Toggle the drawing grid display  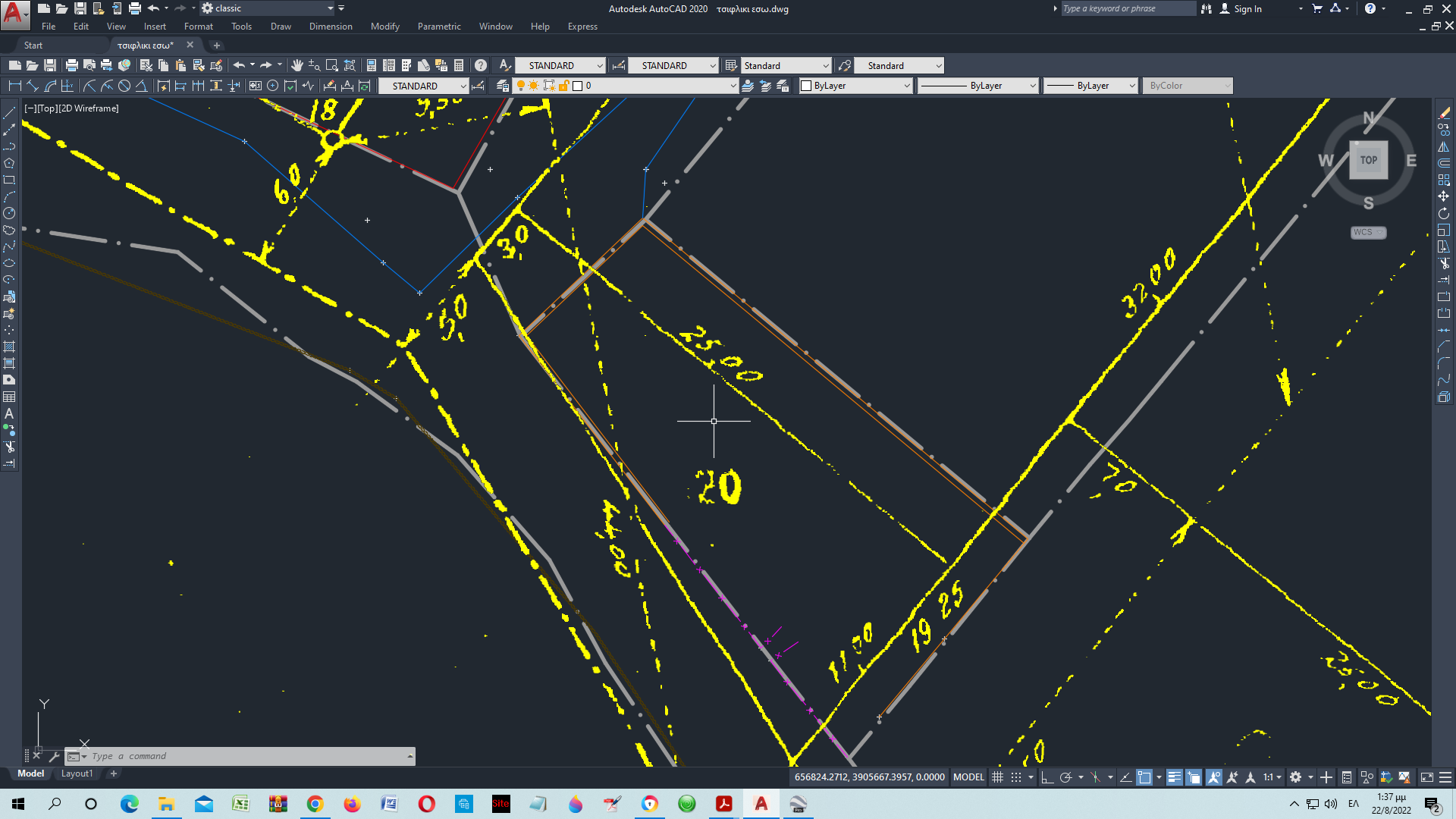click(998, 777)
